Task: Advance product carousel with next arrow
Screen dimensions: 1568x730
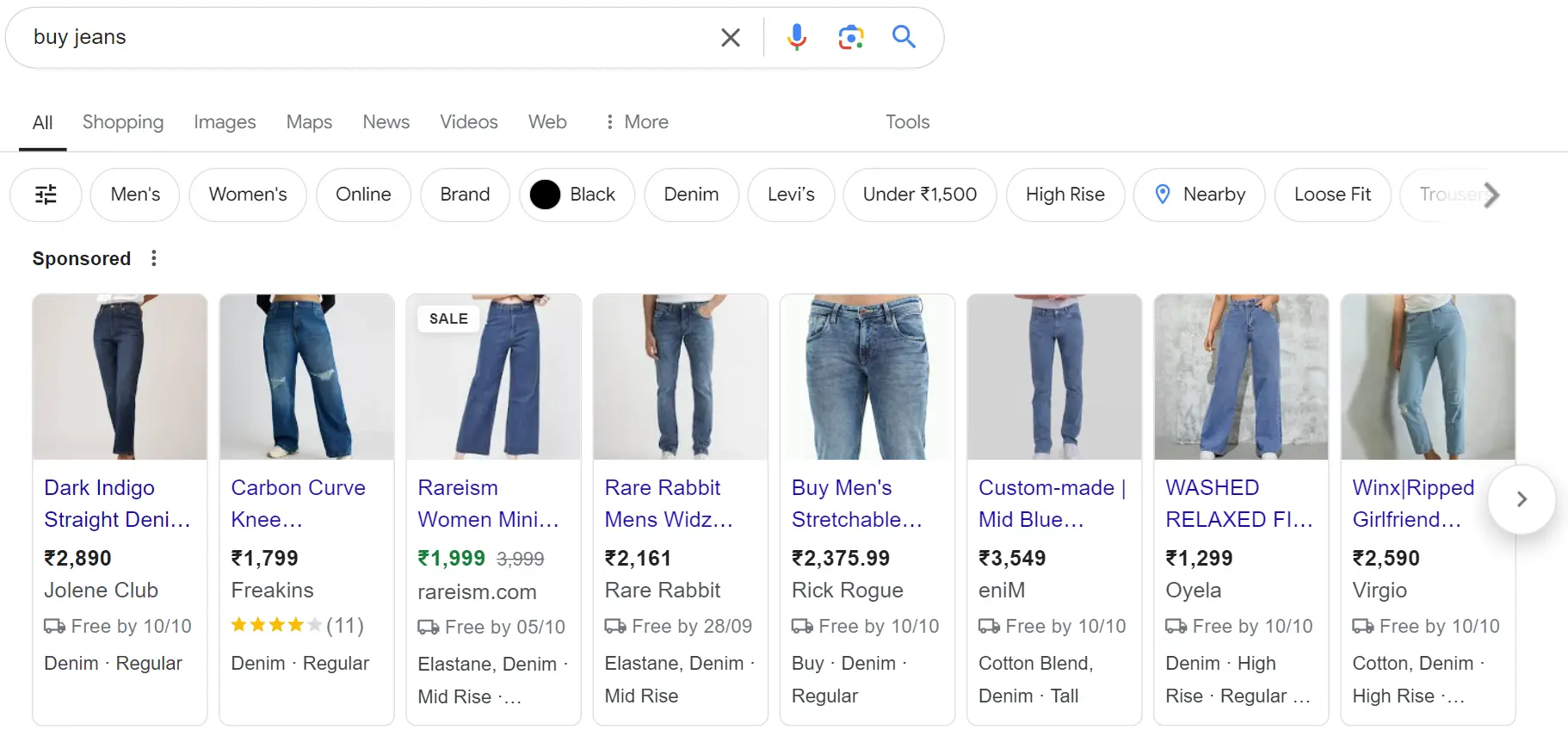Action: 1522,499
